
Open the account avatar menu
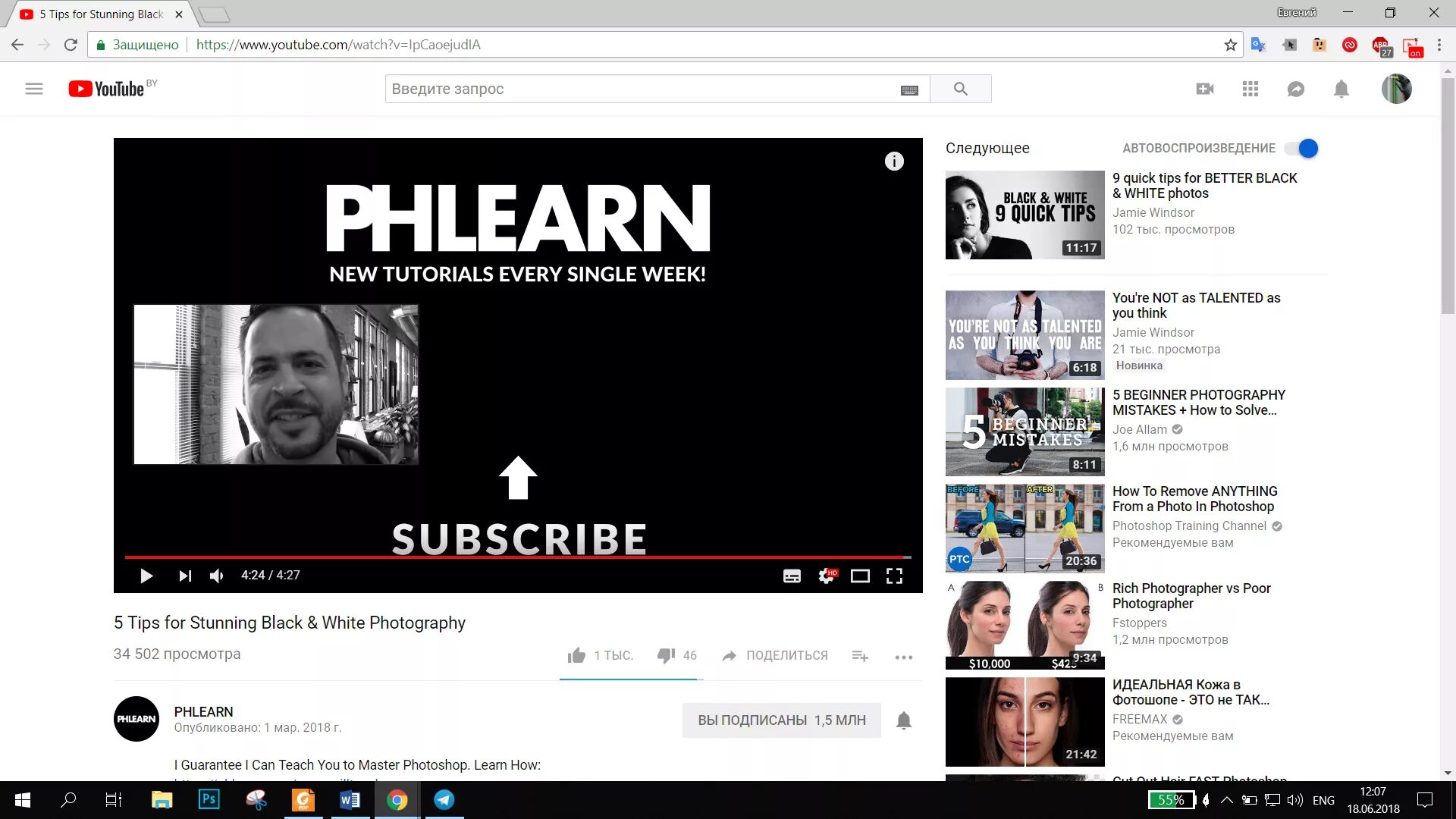(1396, 89)
